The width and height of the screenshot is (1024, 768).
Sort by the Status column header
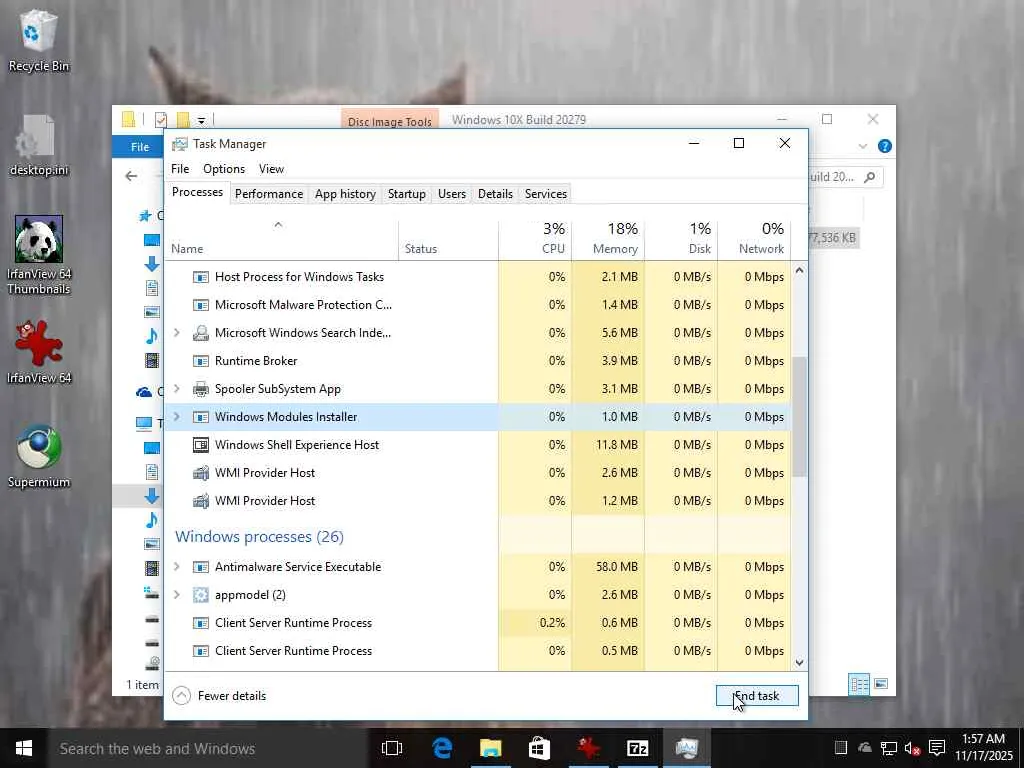(x=449, y=238)
